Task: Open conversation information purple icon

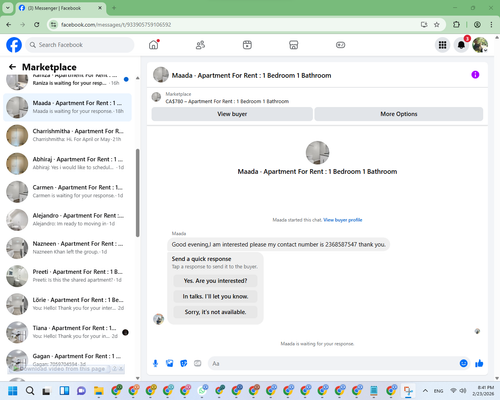Action: point(475,75)
